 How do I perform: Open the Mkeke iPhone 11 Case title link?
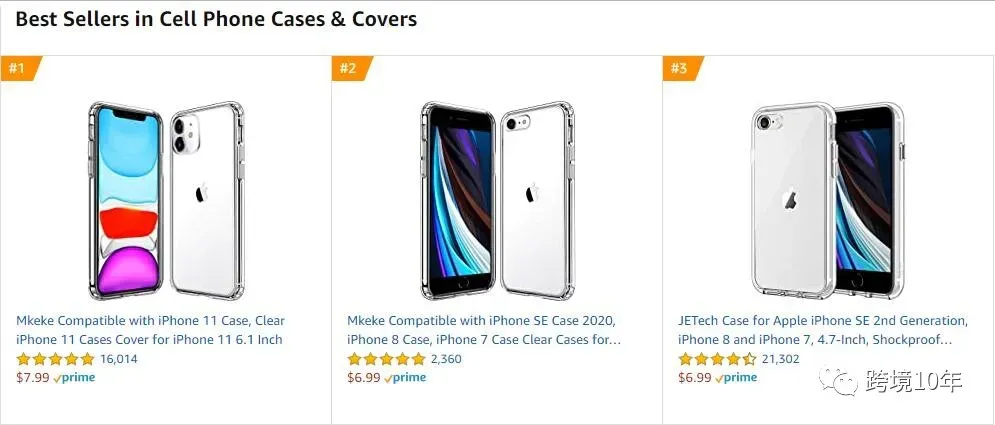point(150,330)
